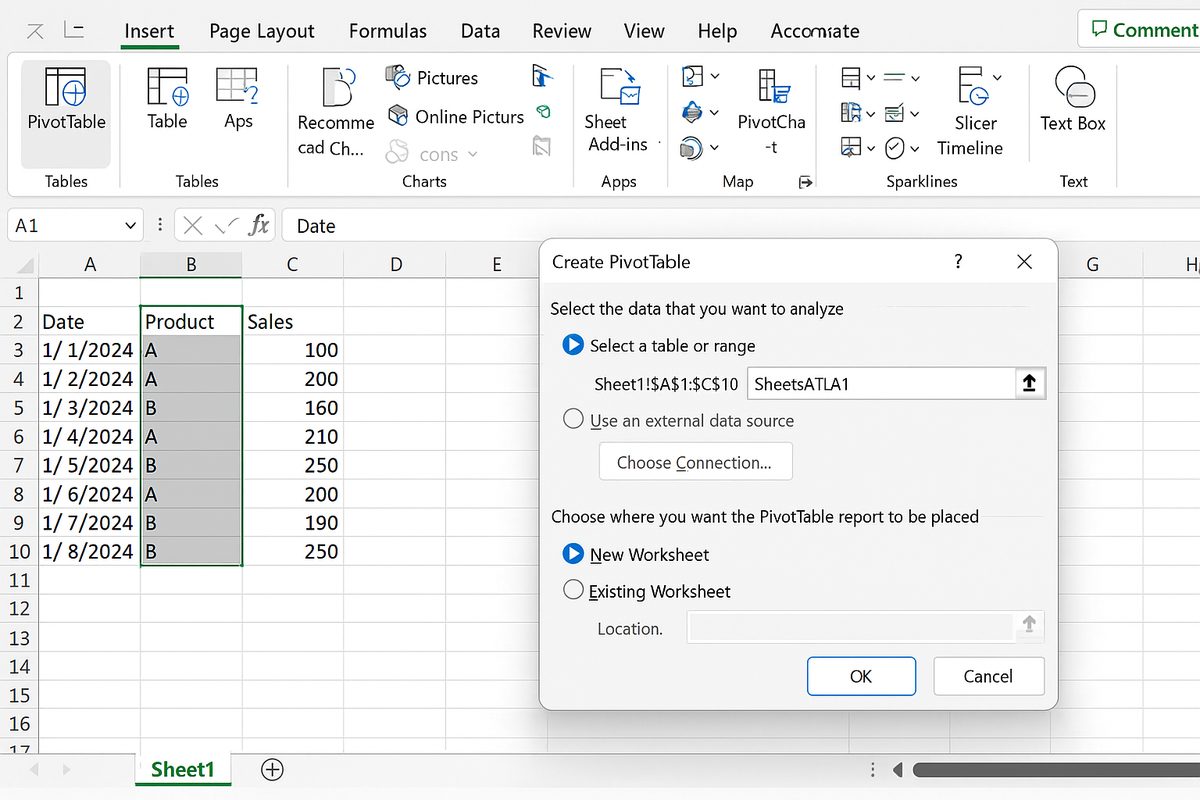Click the cell containing Product
This screenshot has height=800, width=1200.
(x=191, y=322)
